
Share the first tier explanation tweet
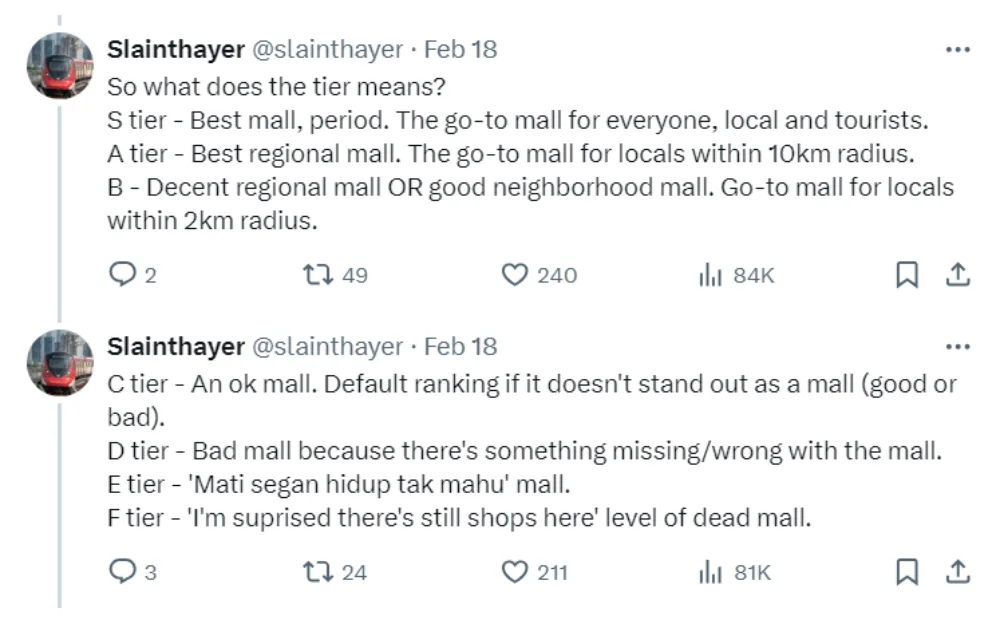[957, 275]
